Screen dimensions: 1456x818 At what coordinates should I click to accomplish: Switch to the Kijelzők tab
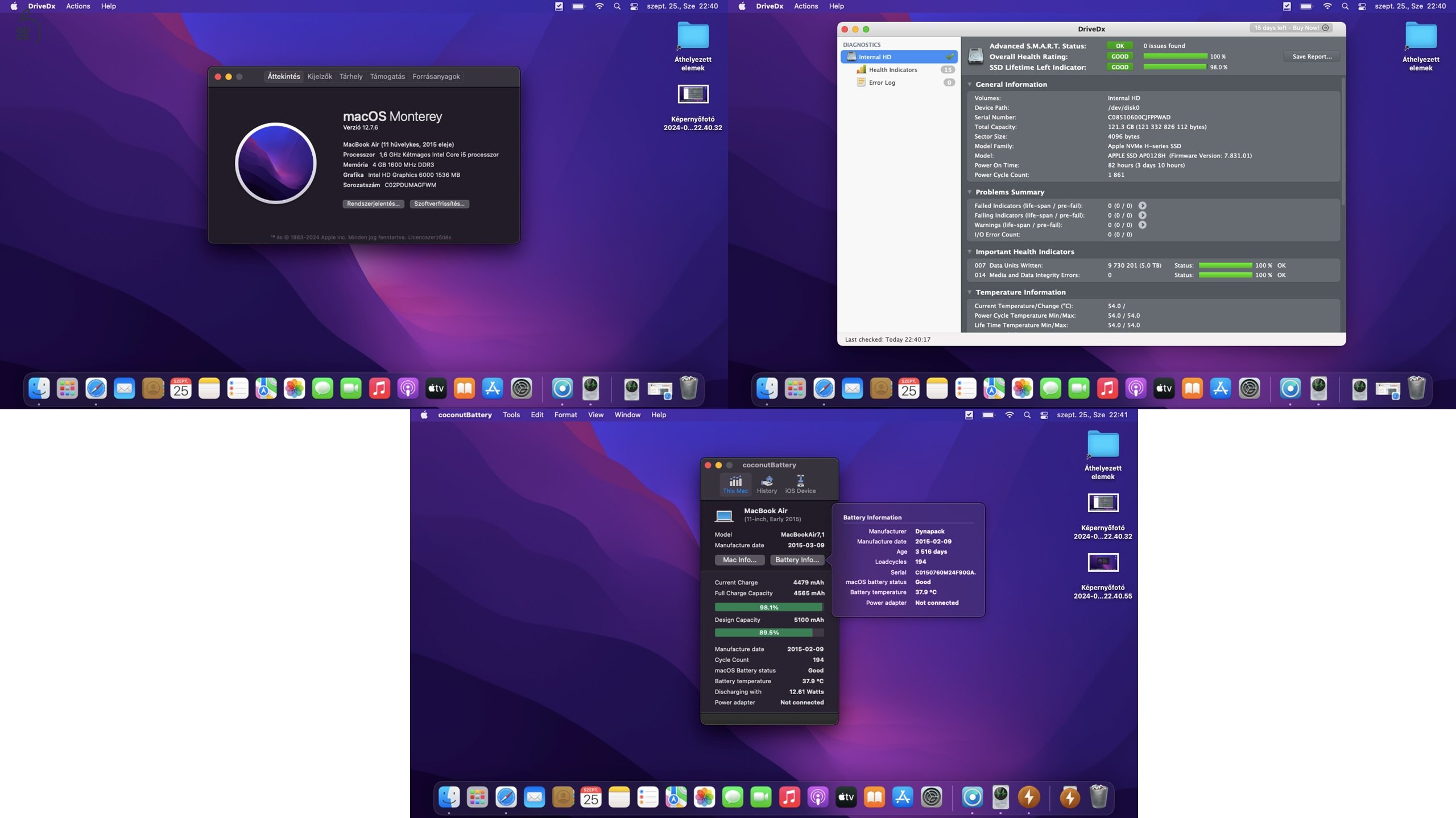[x=320, y=76]
